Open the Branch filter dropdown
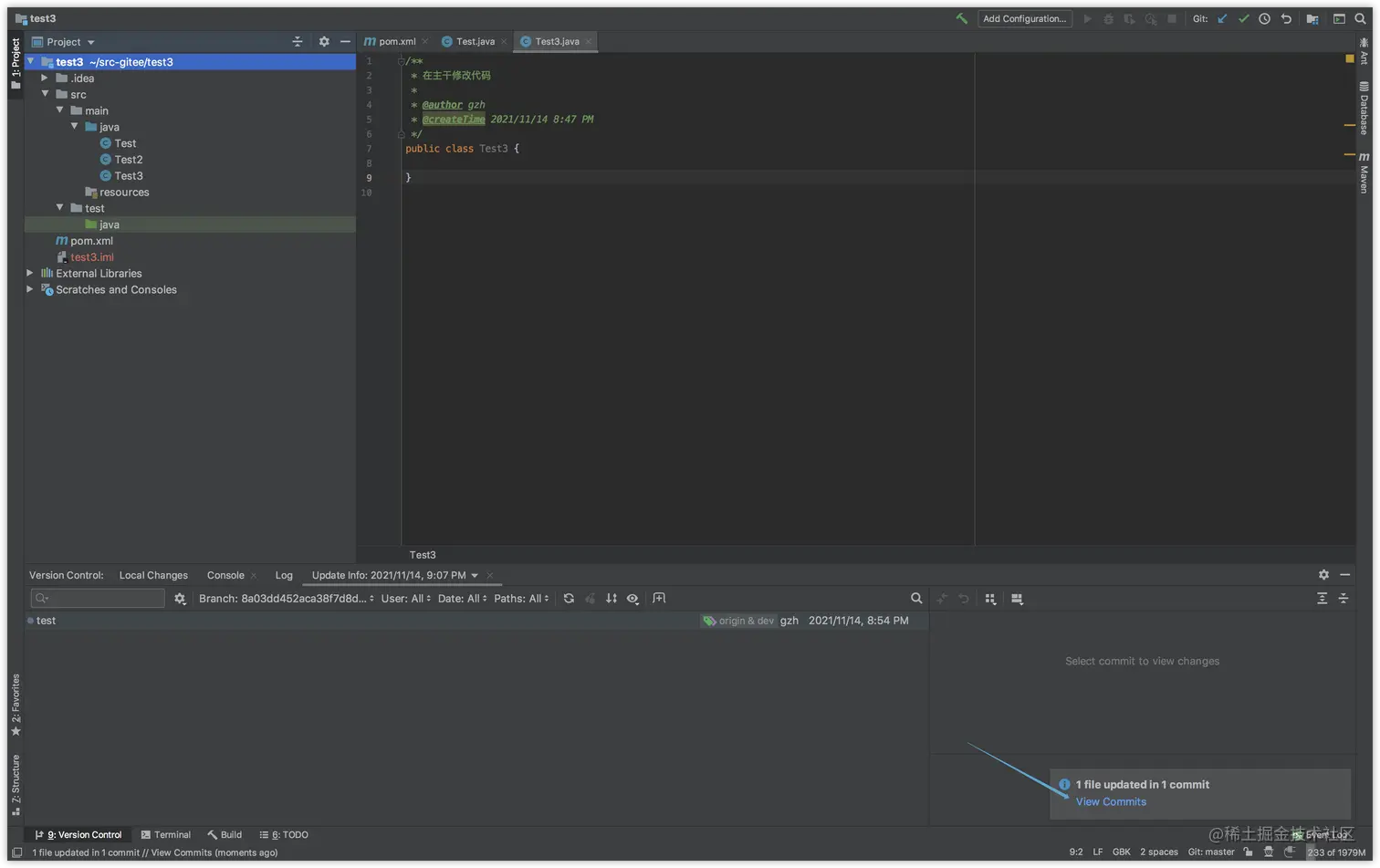Image resolution: width=1380 pixels, height=868 pixels. [287, 599]
